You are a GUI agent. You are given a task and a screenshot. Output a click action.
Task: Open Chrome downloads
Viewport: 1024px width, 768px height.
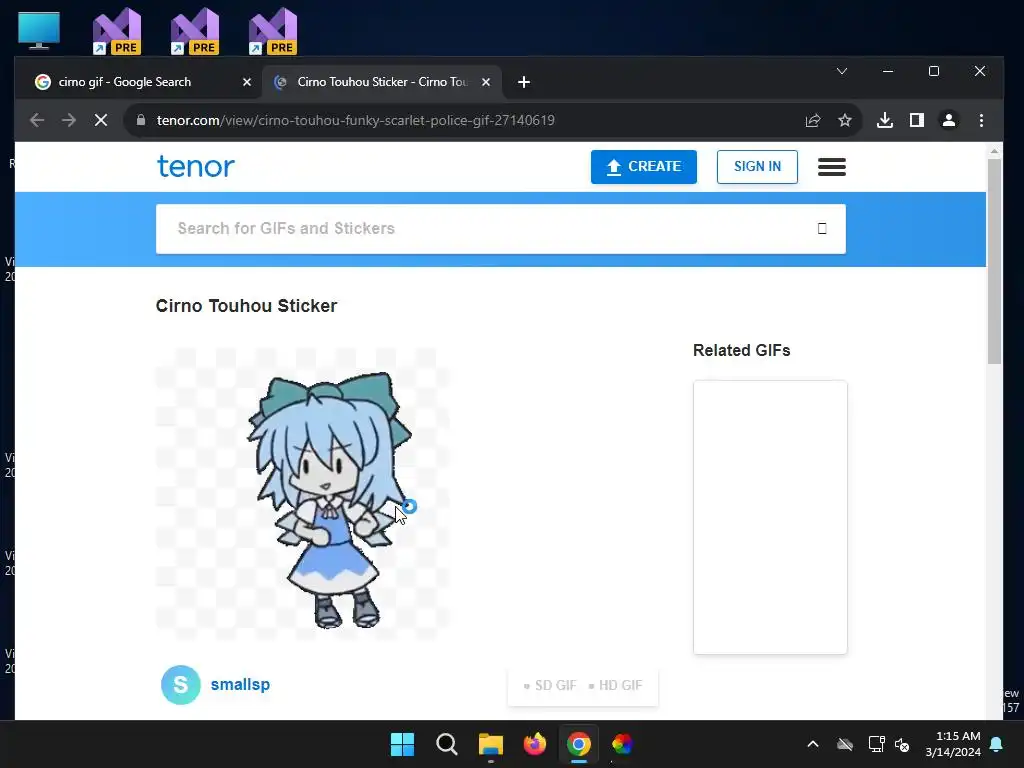tap(885, 120)
